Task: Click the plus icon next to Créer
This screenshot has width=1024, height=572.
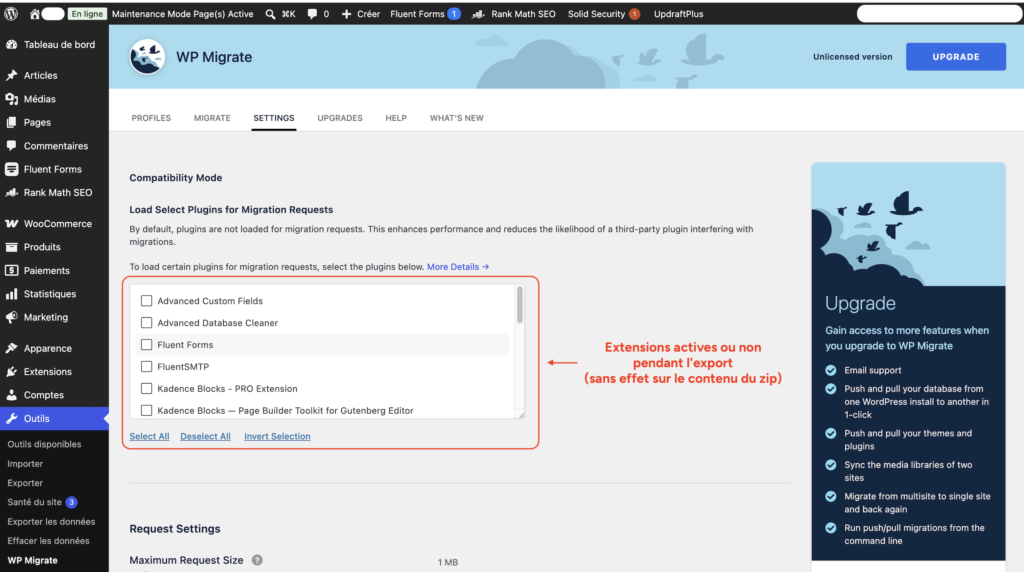Action: pos(347,14)
